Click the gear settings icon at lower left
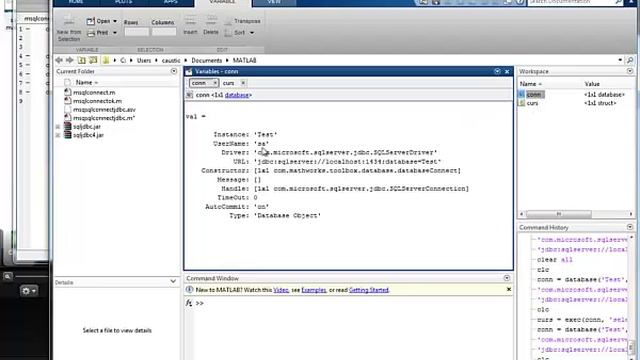Image resolution: width=640 pixels, height=360 pixels. 29,291
